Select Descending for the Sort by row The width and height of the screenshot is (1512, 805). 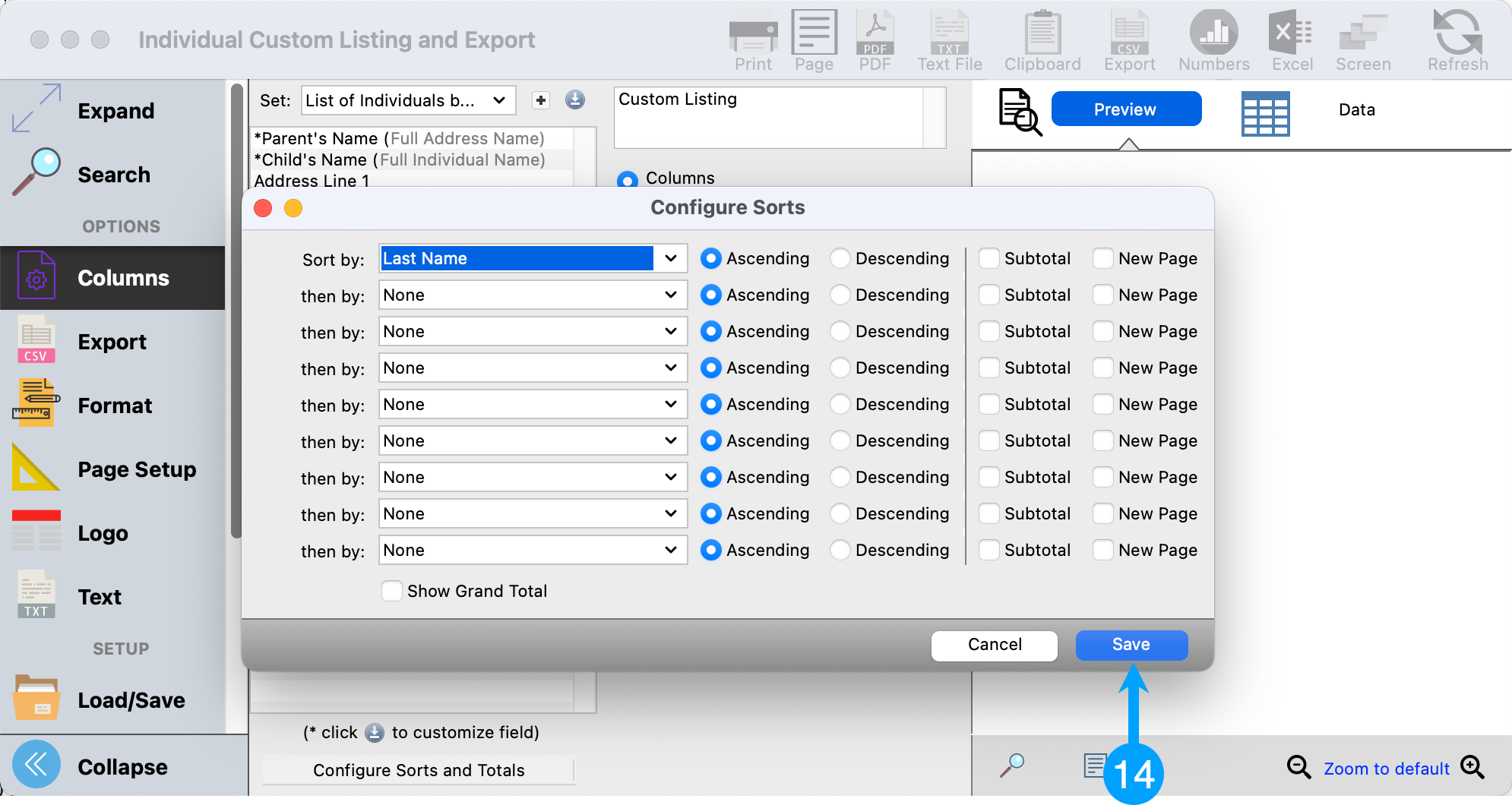click(840, 258)
